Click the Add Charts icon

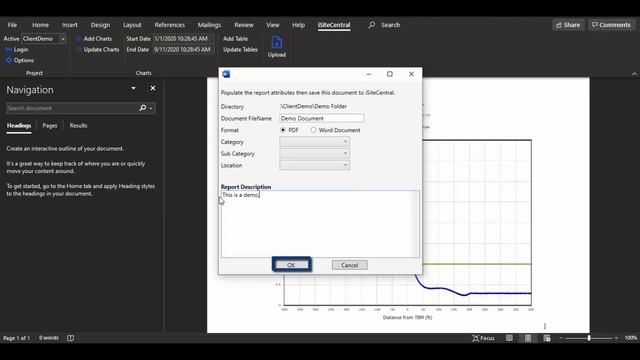[78, 38]
